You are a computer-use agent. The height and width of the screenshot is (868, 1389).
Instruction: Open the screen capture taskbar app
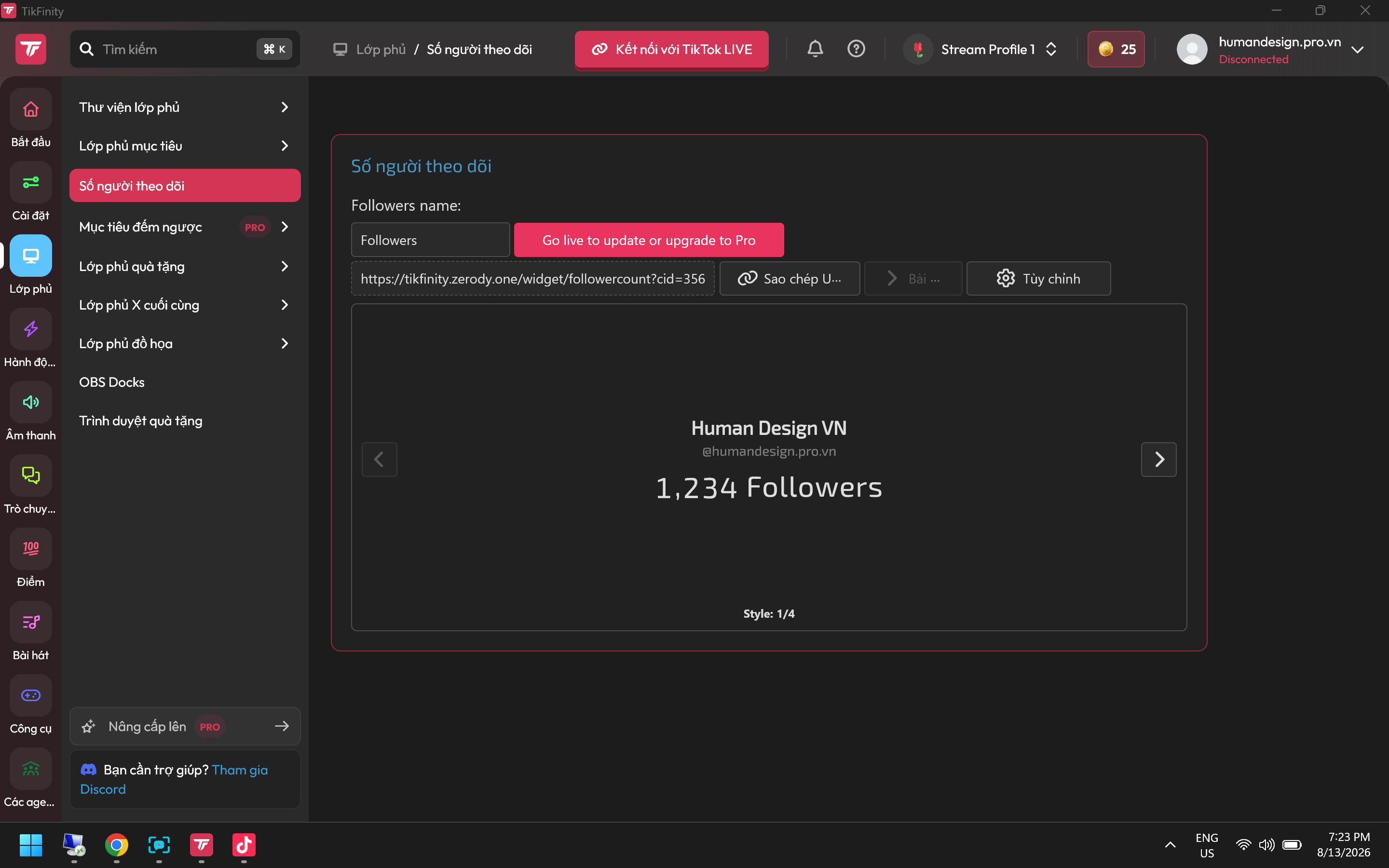[159, 845]
